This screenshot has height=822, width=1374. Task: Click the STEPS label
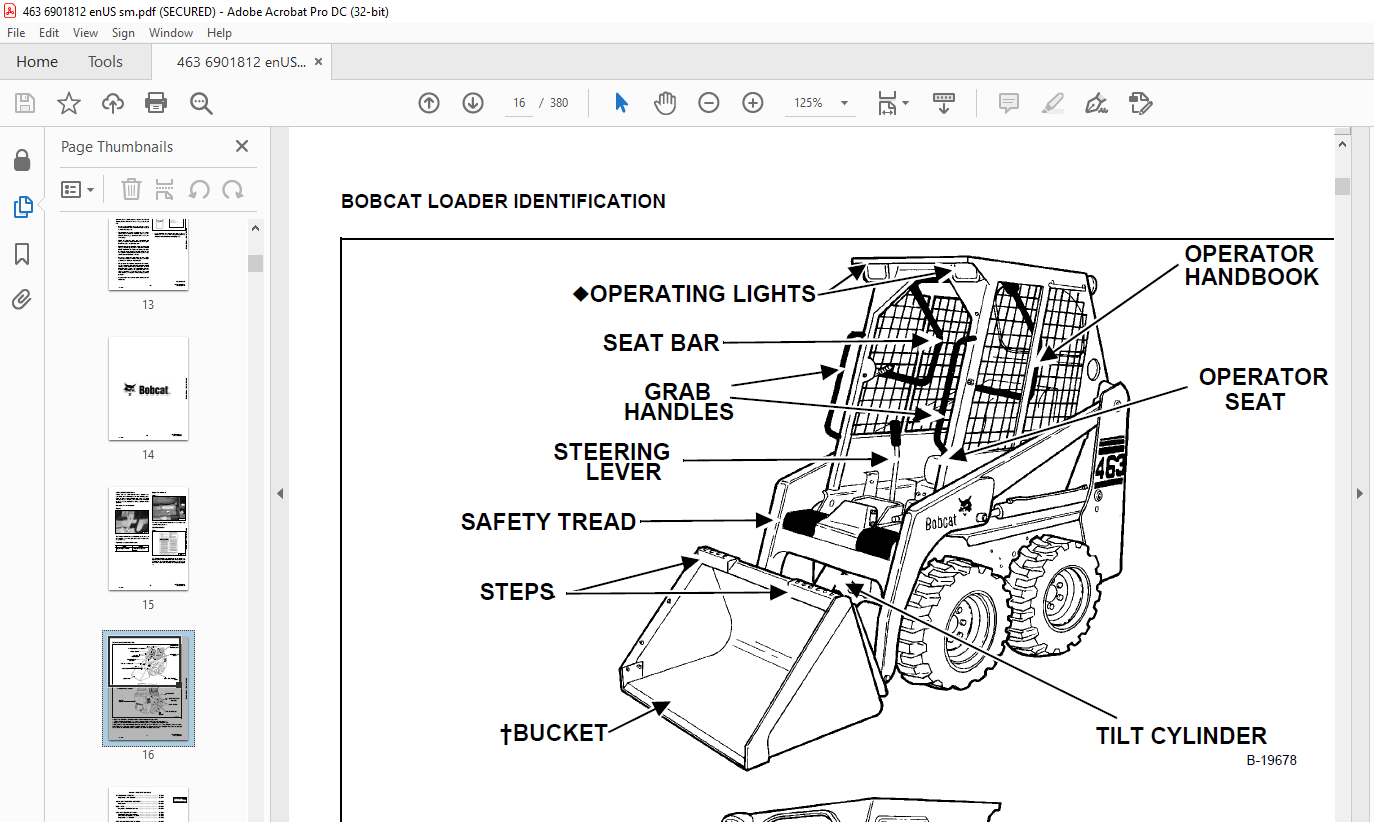(517, 592)
